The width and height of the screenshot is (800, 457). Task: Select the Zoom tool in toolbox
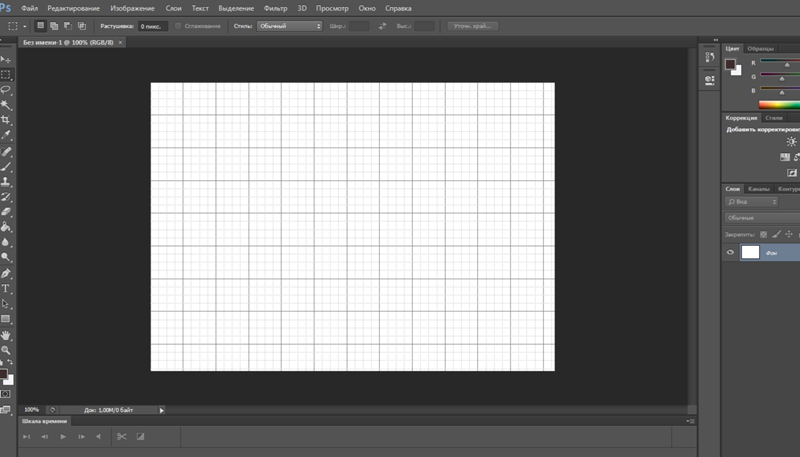coord(6,350)
